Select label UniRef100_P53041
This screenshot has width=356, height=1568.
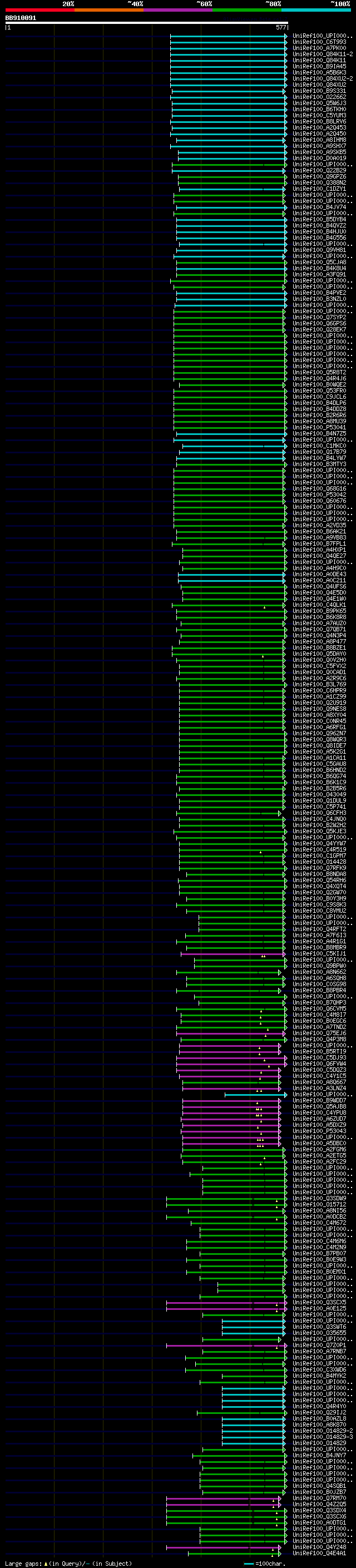coord(319,427)
